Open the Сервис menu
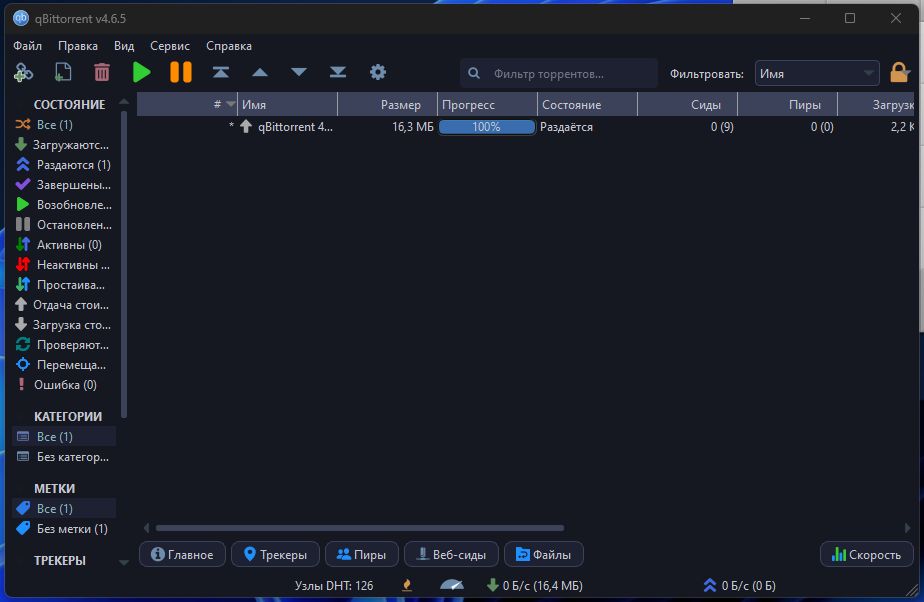Image resolution: width=924 pixels, height=602 pixels. tap(170, 46)
